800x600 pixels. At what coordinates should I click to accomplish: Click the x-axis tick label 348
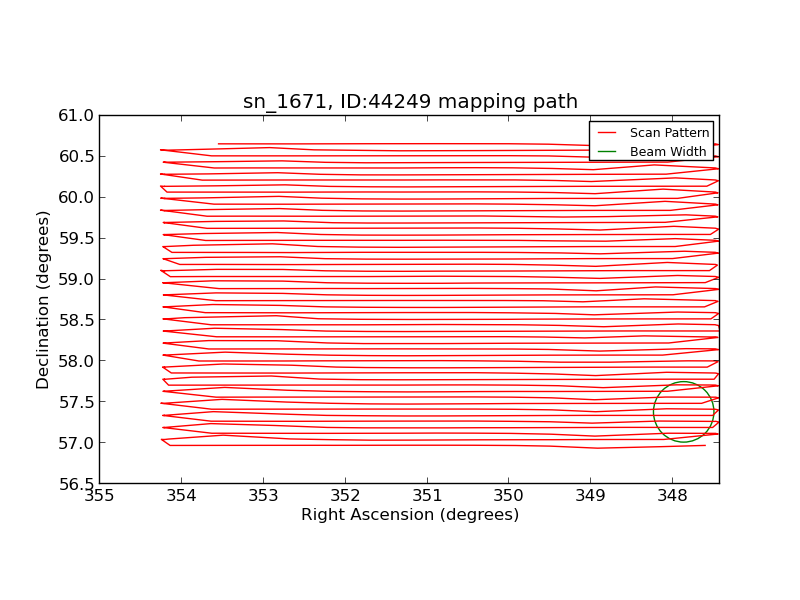click(672, 495)
